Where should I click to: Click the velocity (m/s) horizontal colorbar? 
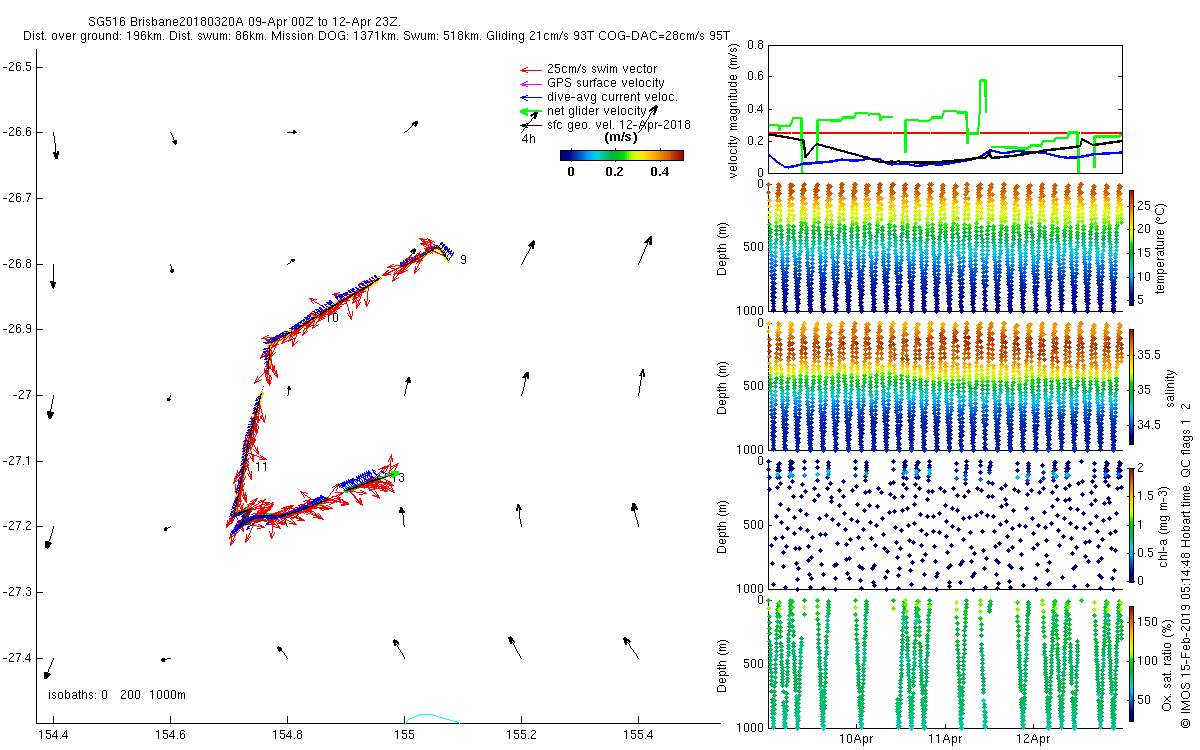click(621, 155)
